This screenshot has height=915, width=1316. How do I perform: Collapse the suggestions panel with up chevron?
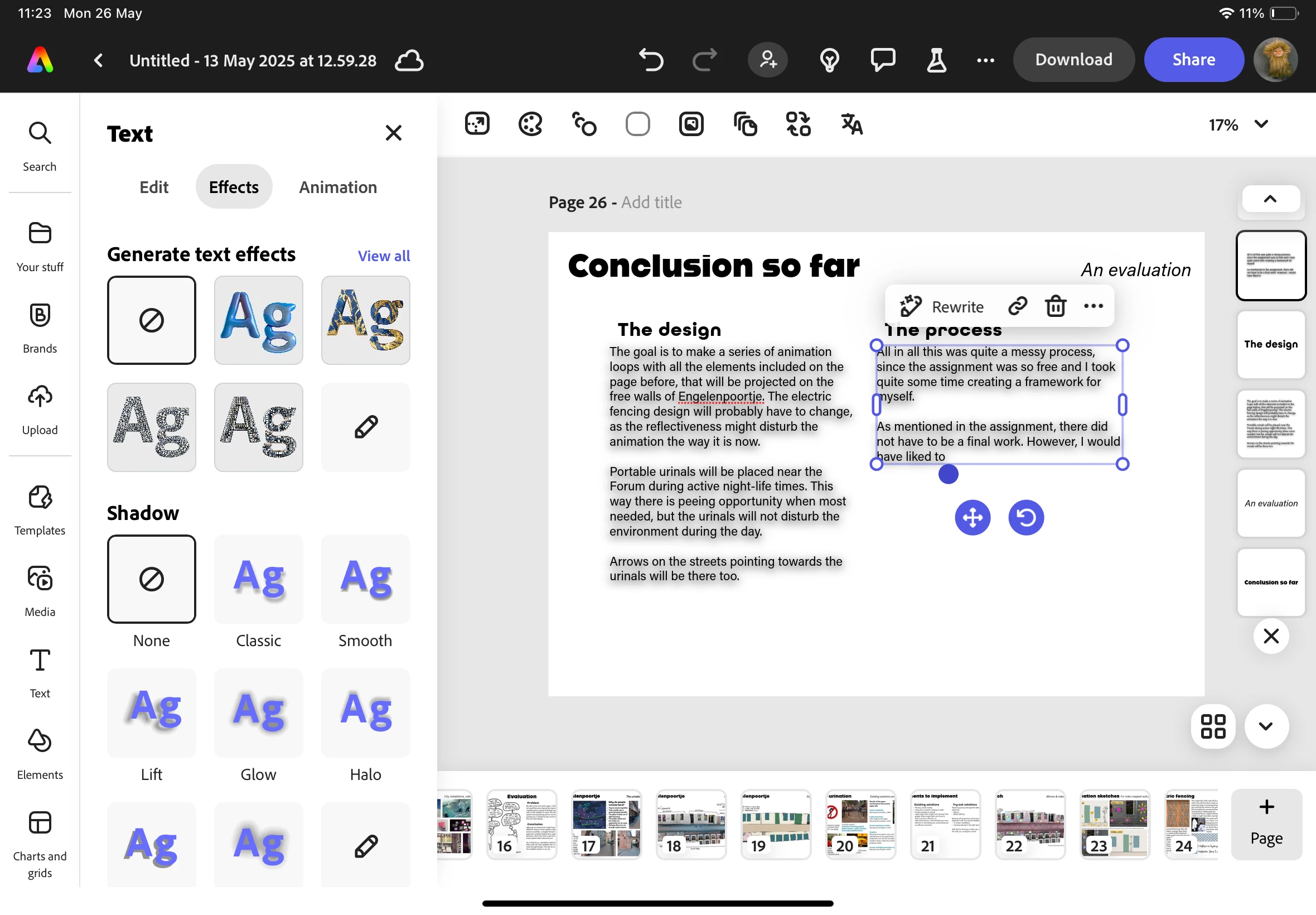point(1270,200)
